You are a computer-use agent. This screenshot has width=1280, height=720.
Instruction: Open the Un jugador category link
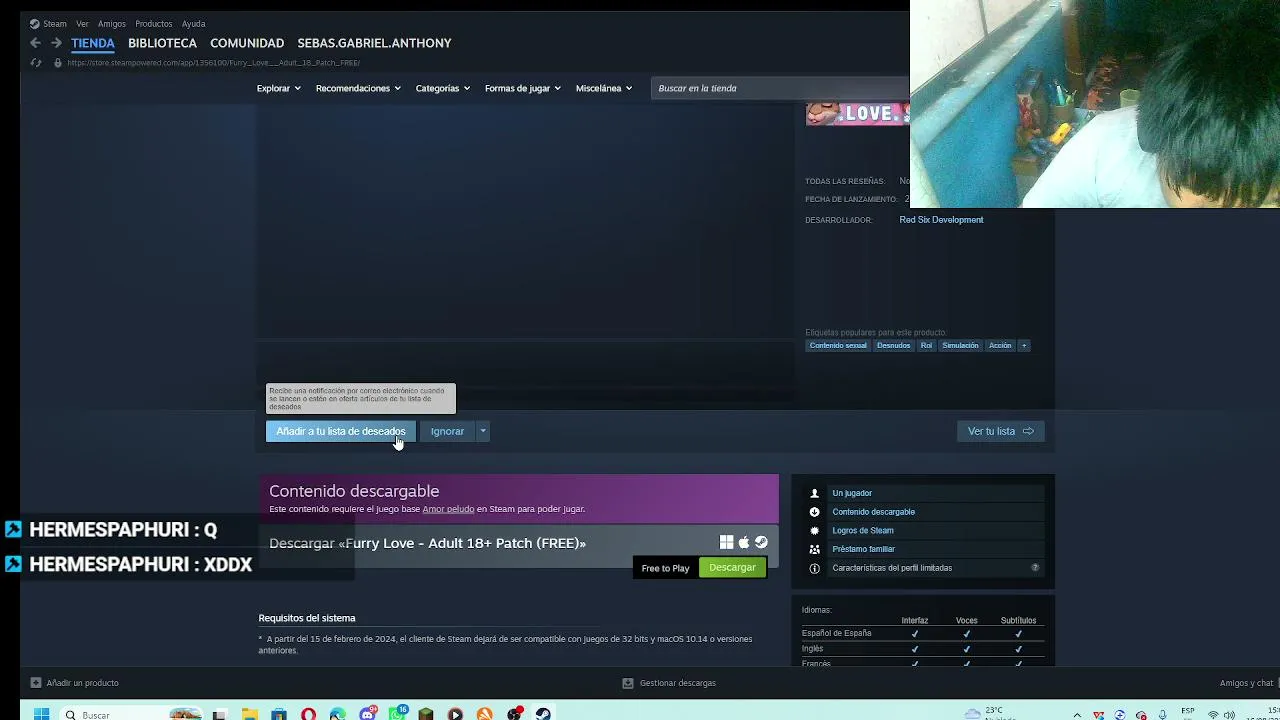(x=852, y=493)
